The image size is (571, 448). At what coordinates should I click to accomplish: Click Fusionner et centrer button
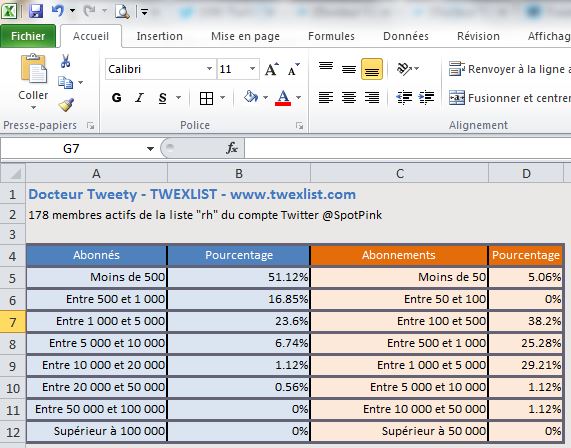[509, 98]
